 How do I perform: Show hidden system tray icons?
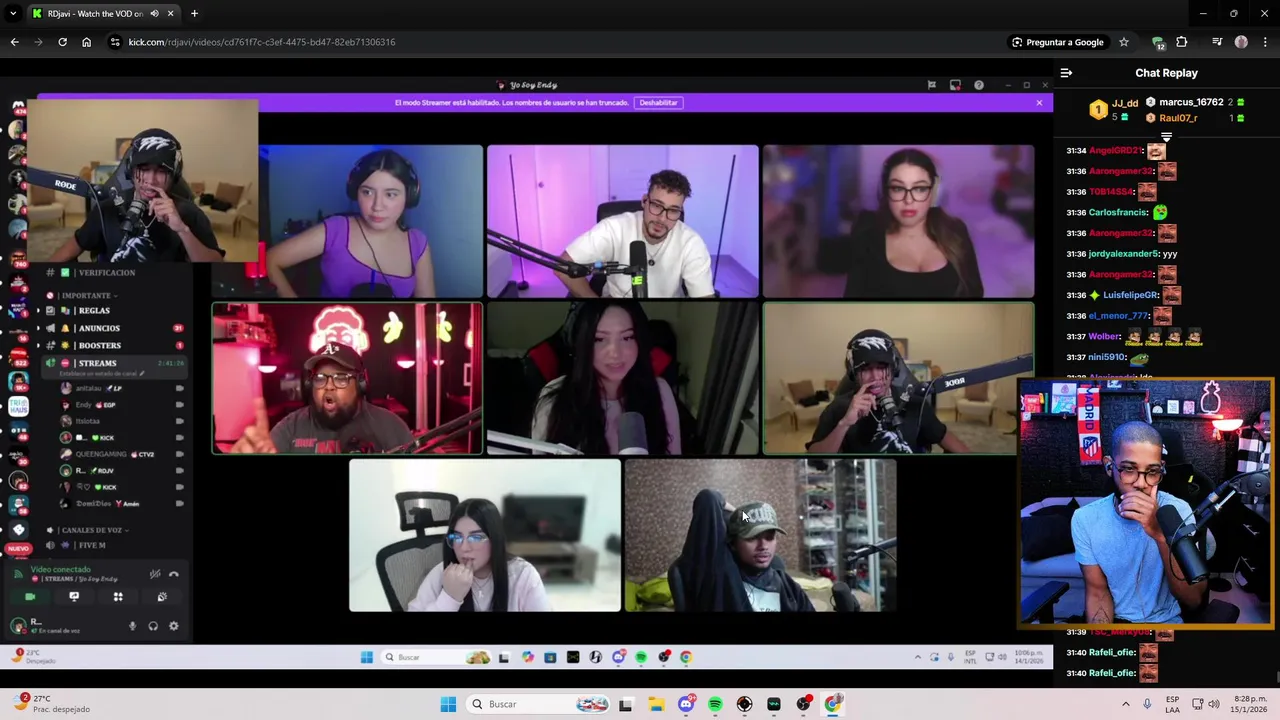point(1125,704)
